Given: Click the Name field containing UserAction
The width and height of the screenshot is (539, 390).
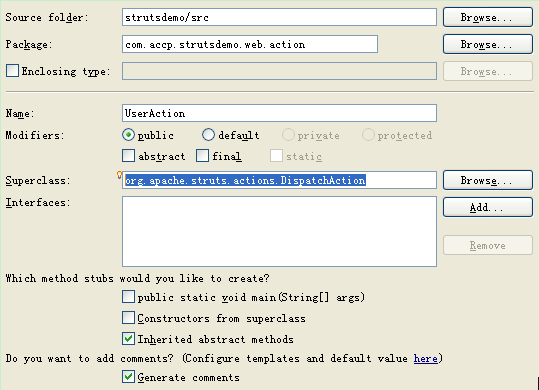Looking at the screenshot, I should pyautogui.click(x=279, y=113).
